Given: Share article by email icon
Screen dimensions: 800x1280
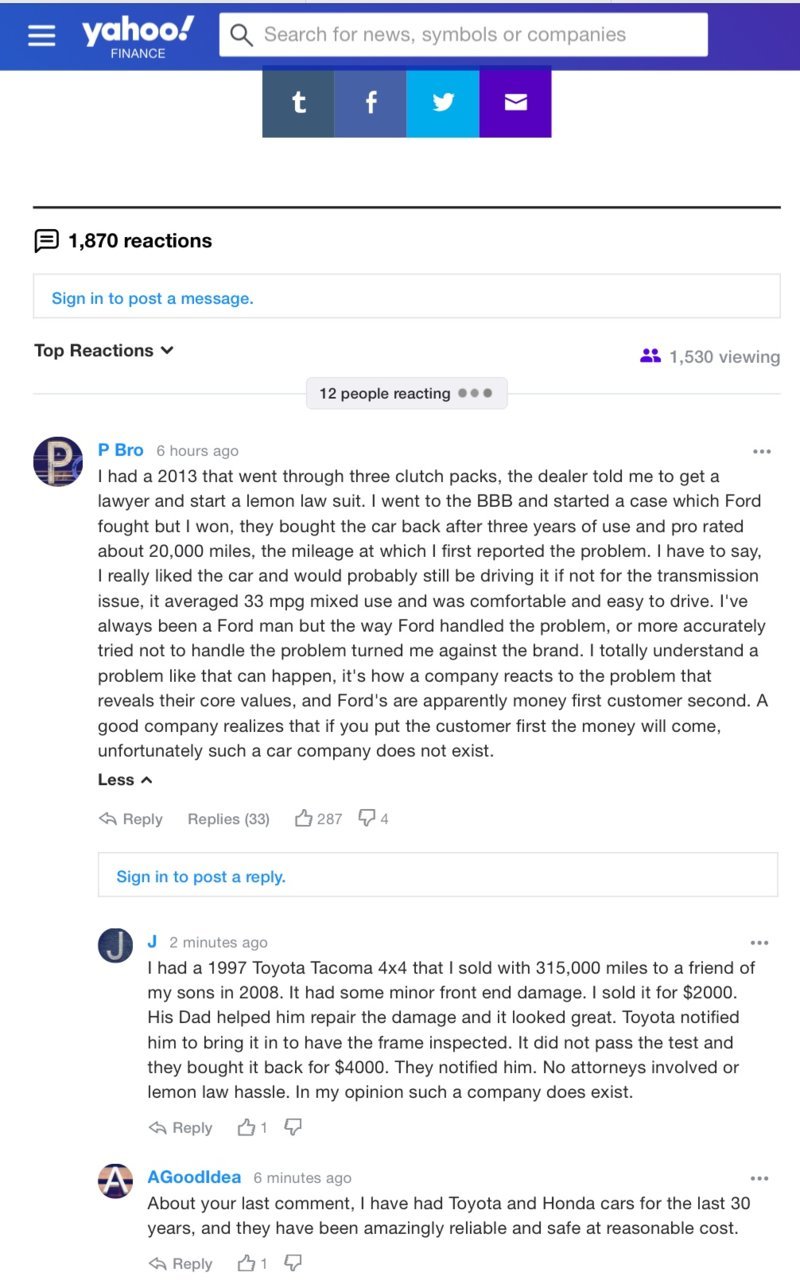Looking at the screenshot, I should 516,102.
